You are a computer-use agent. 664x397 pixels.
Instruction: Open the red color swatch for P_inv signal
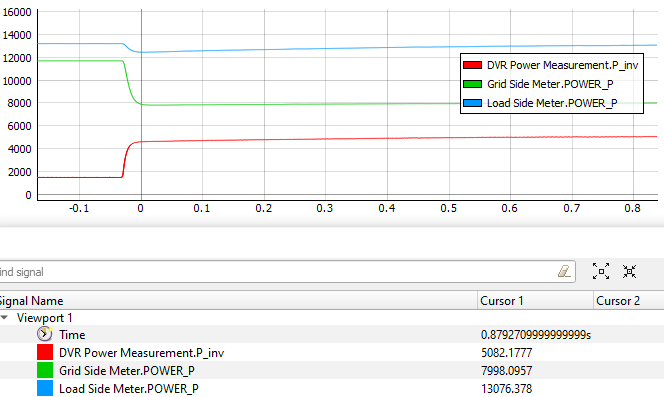[45, 353]
